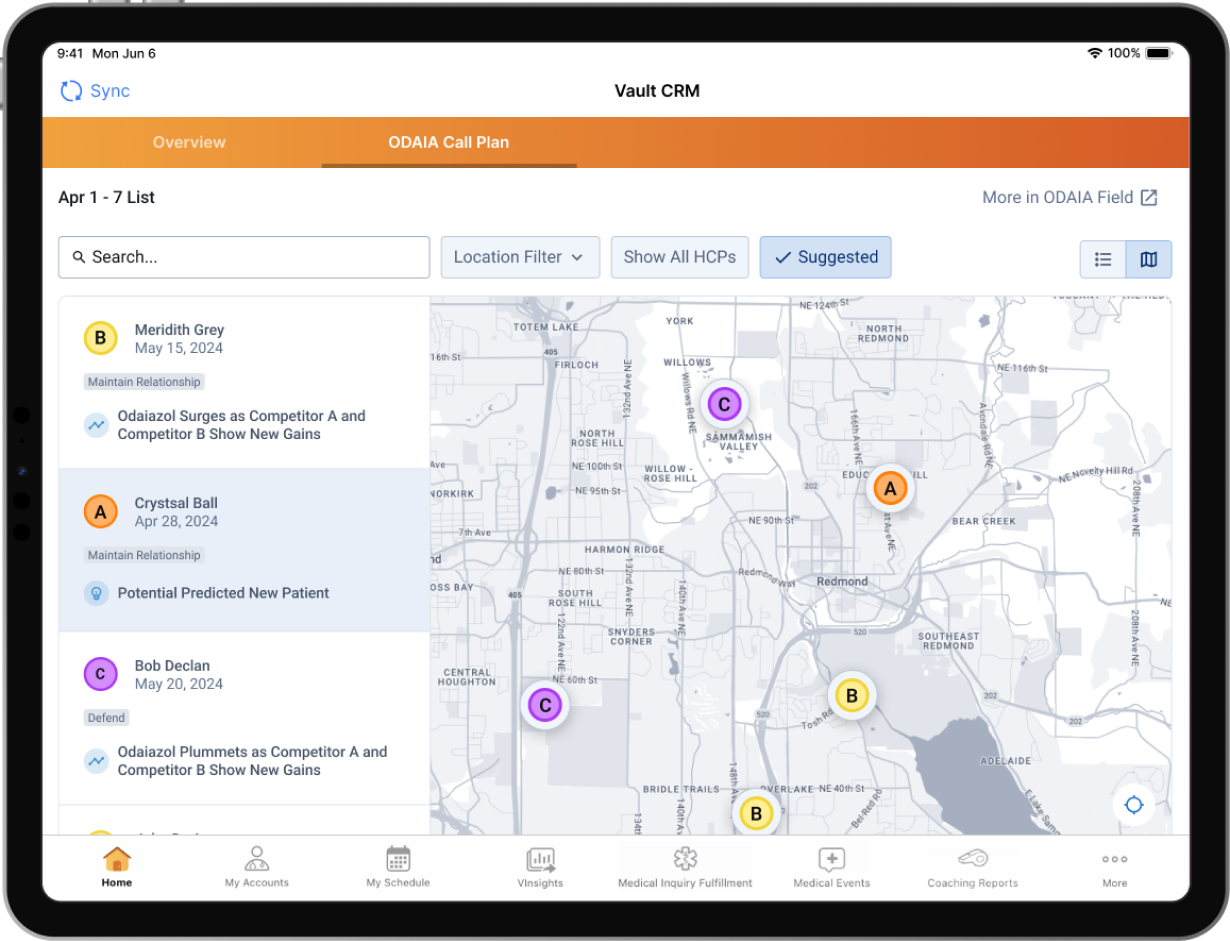1230x941 pixels.
Task: Click lightbulb icon beside Potential Predicted New Patient
Action: pos(96,593)
